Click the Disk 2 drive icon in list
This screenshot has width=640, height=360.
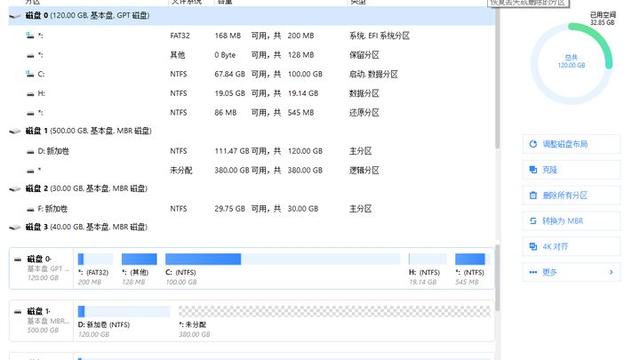(x=15, y=189)
